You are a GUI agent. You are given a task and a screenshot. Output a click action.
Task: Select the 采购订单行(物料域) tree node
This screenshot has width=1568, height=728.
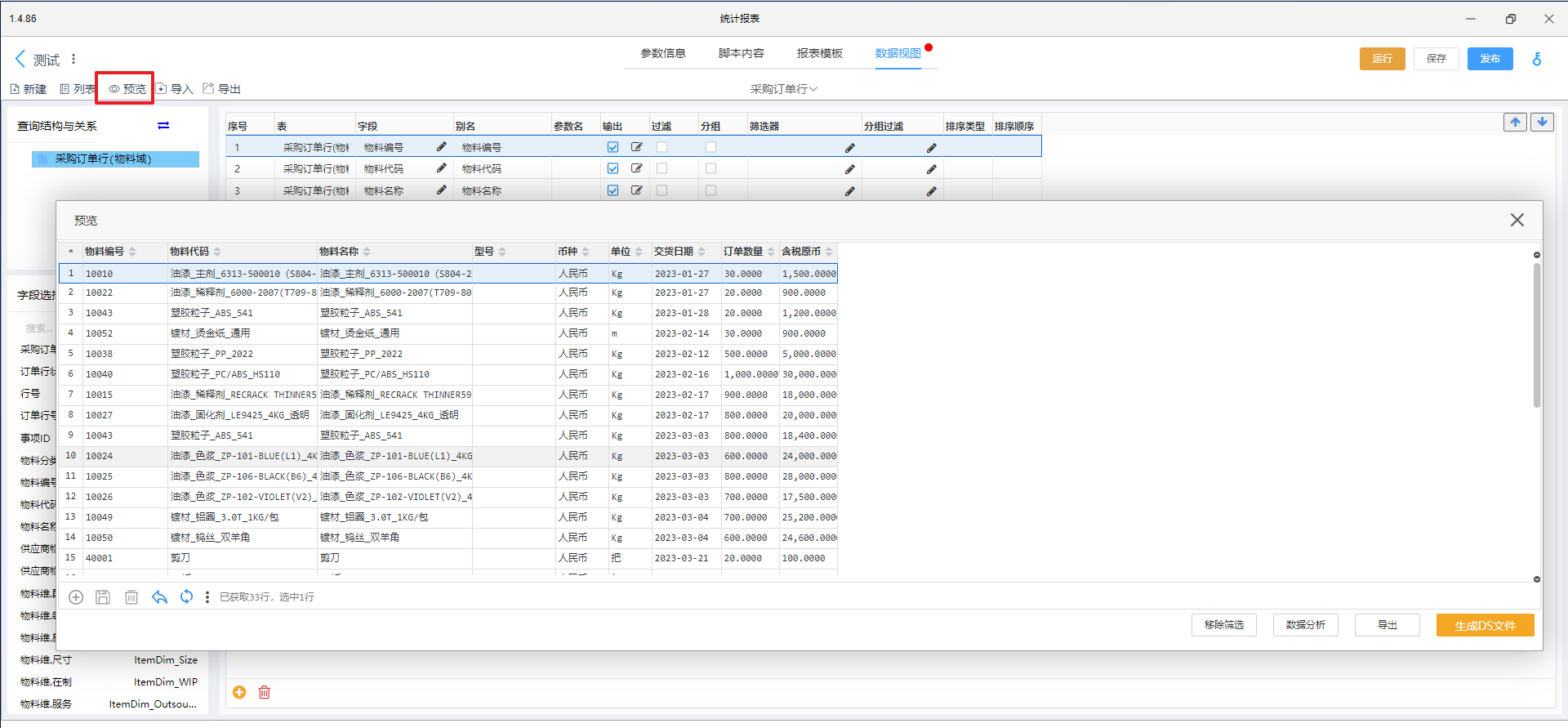115,159
